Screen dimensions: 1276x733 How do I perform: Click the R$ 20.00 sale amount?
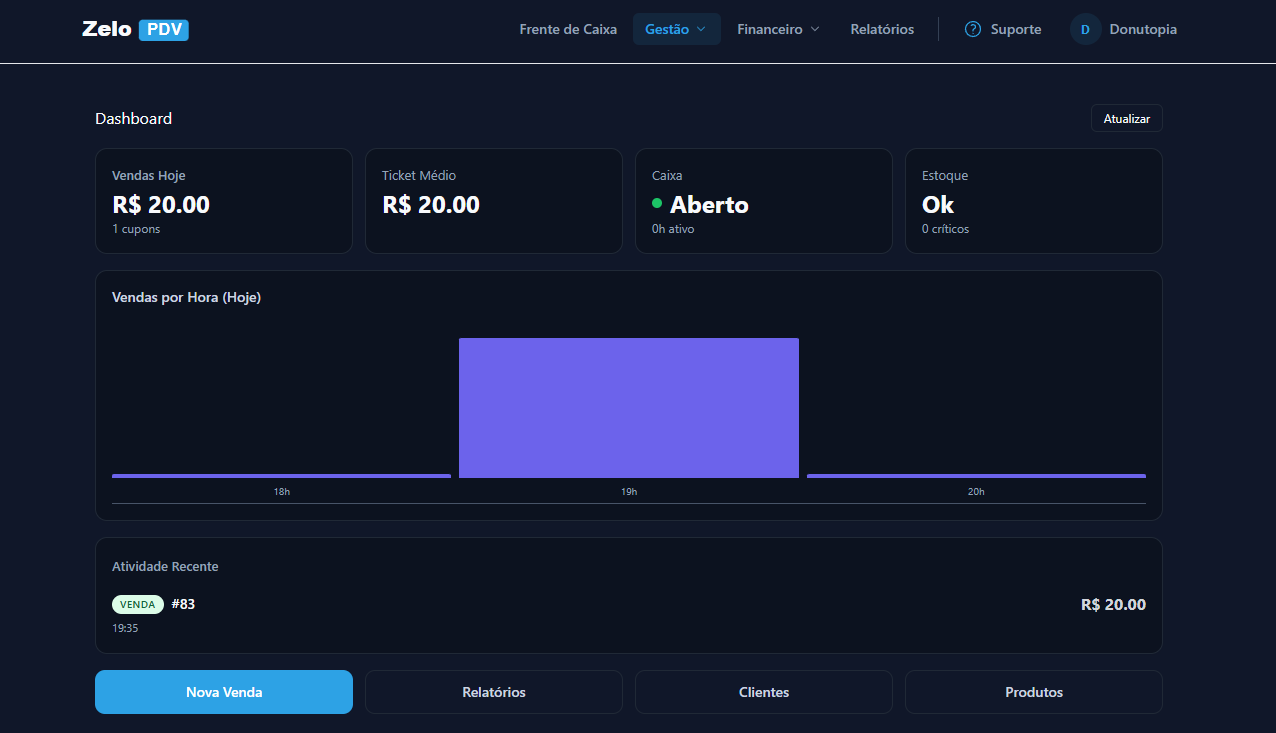[1113, 604]
